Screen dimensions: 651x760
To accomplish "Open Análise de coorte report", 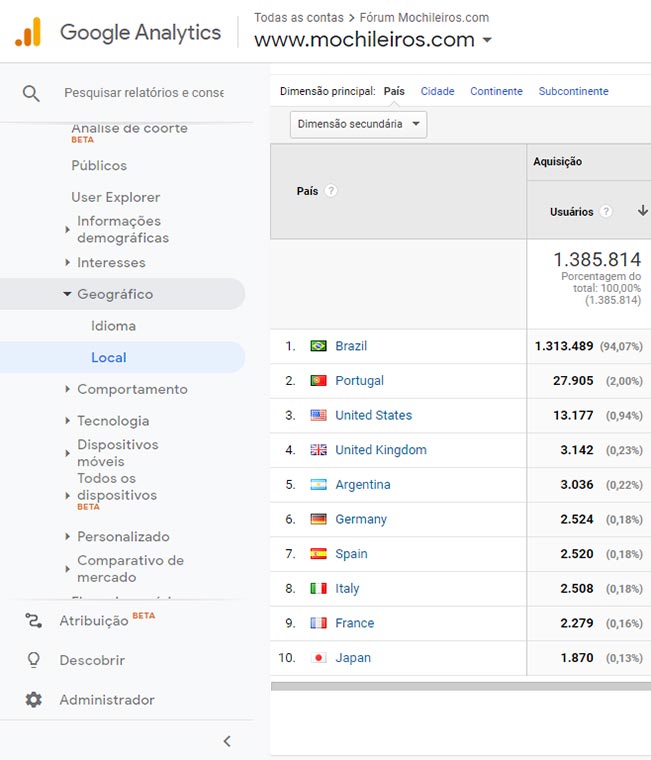I will tap(129, 129).
